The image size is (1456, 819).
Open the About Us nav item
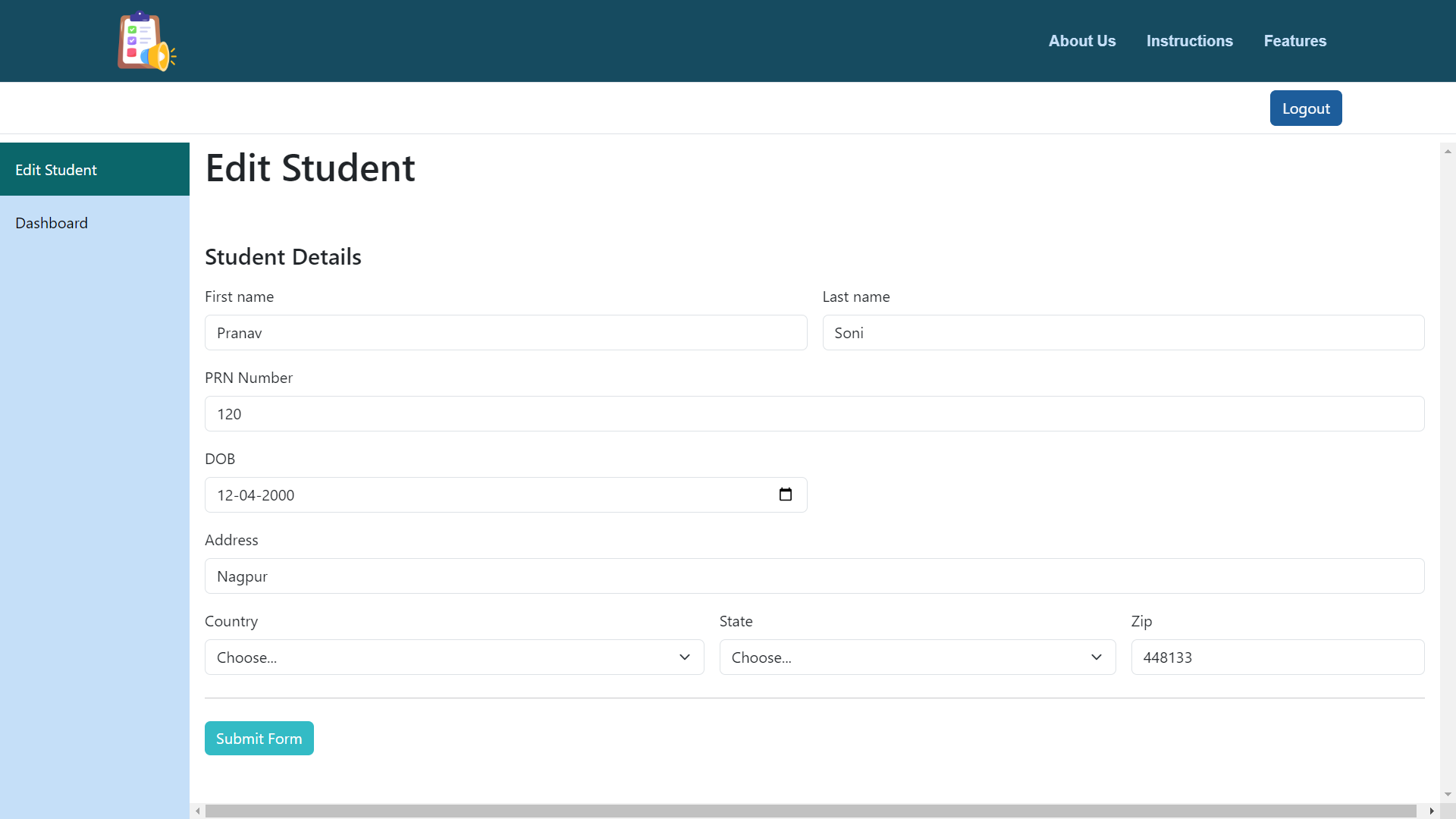[x=1081, y=41]
